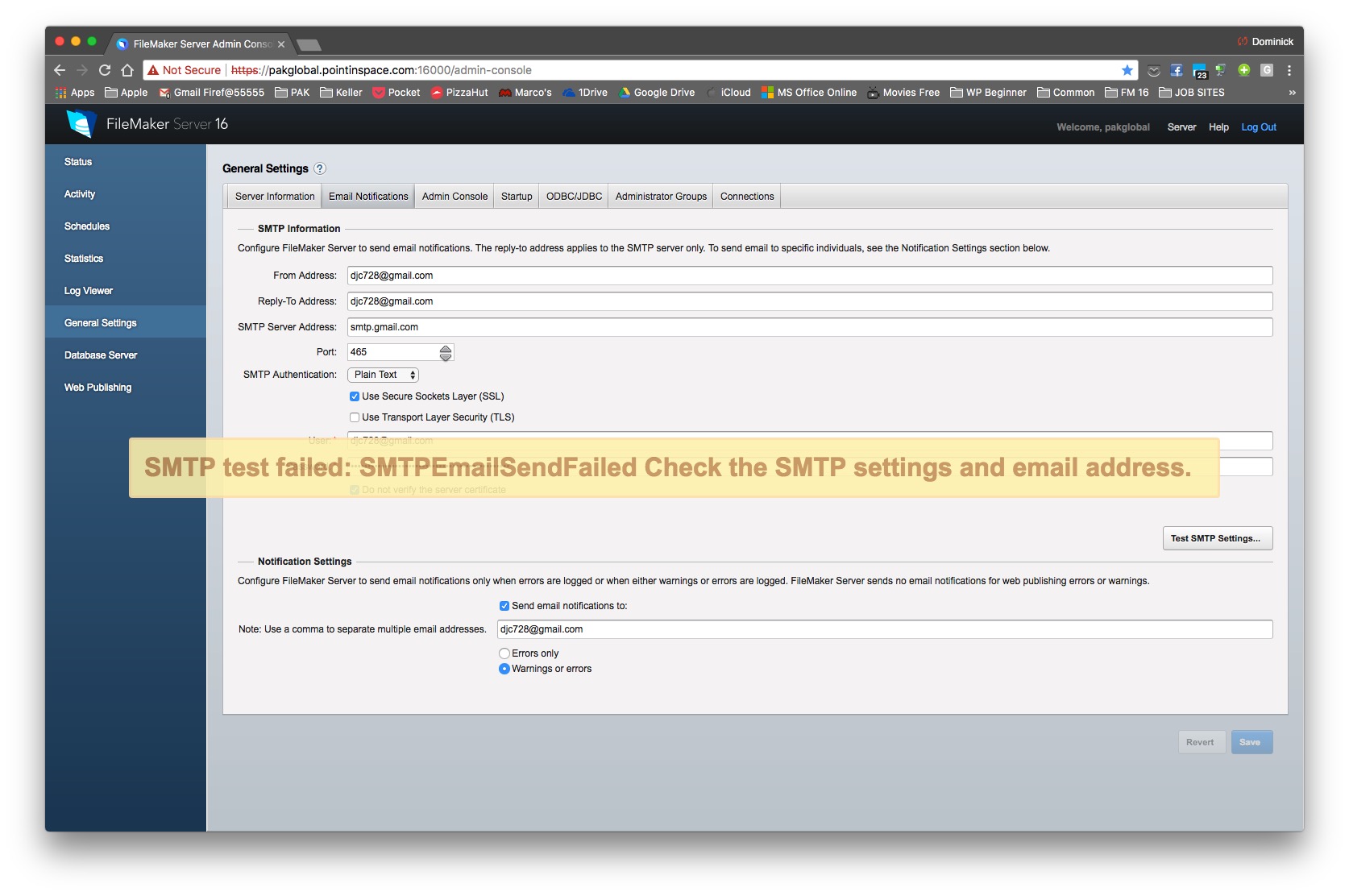1349x896 pixels.
Task: Open the Common bookmarks folder
Action: tap(1066, 93)
